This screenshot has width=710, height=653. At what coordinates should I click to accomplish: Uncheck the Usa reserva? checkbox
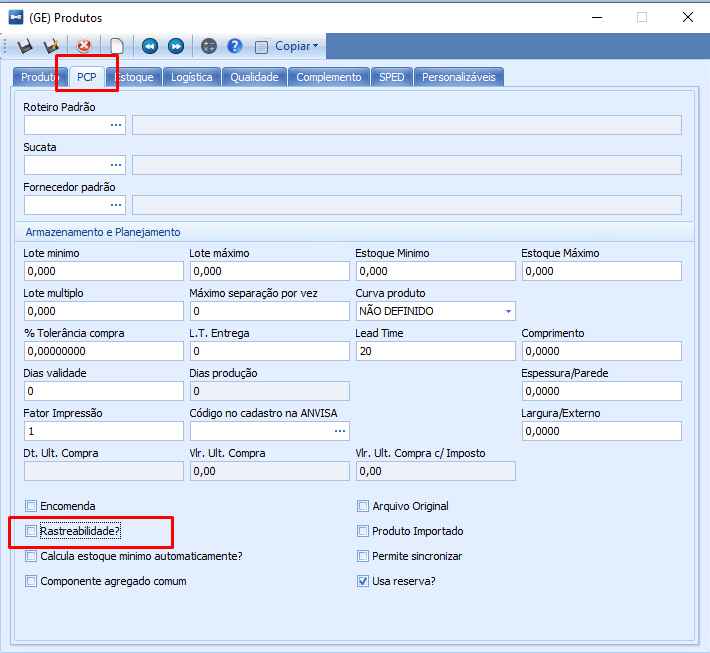(363, 581)
